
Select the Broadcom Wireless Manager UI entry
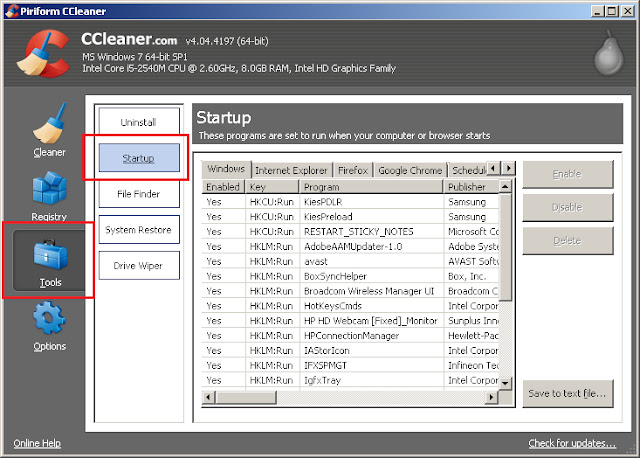[351, 291]
